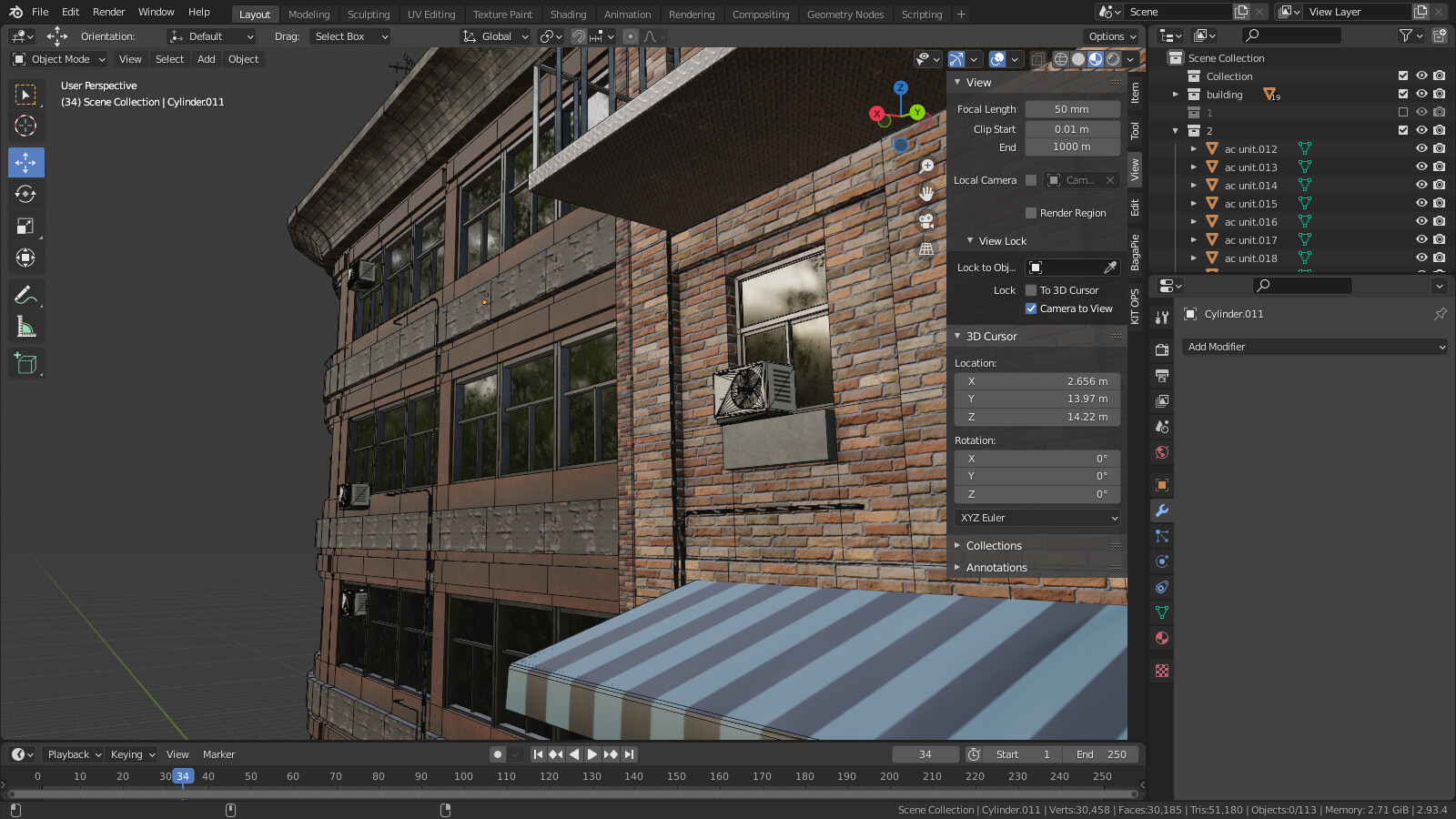Switch to the Shading workspace tab
The width and height of the screenshot is (1456, 819).
[568, 14]
